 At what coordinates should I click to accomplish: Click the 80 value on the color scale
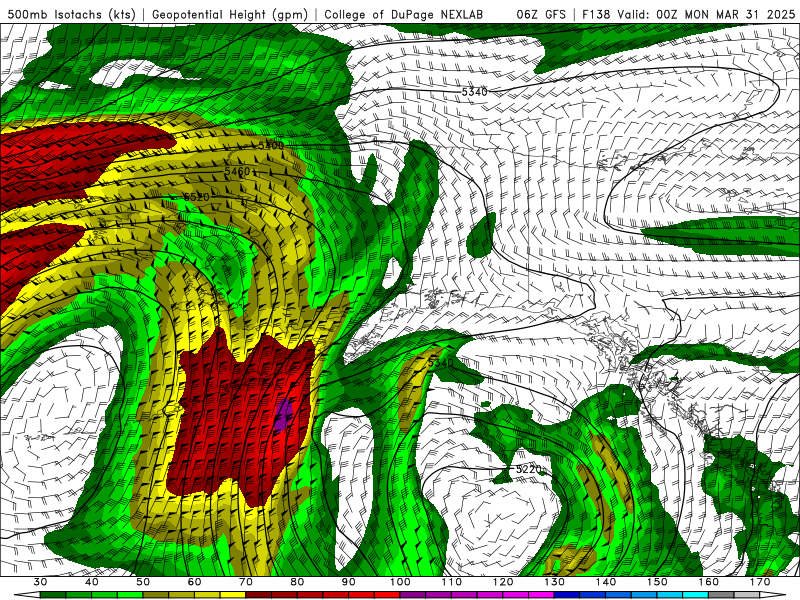(297, 582)
